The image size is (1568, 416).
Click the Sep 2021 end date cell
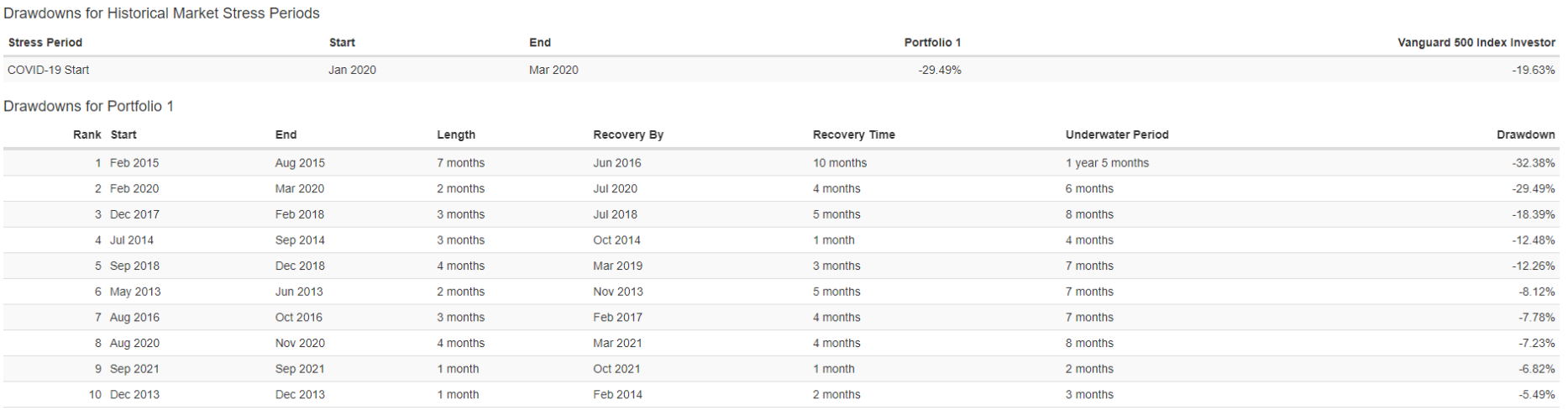click(300, 369)
